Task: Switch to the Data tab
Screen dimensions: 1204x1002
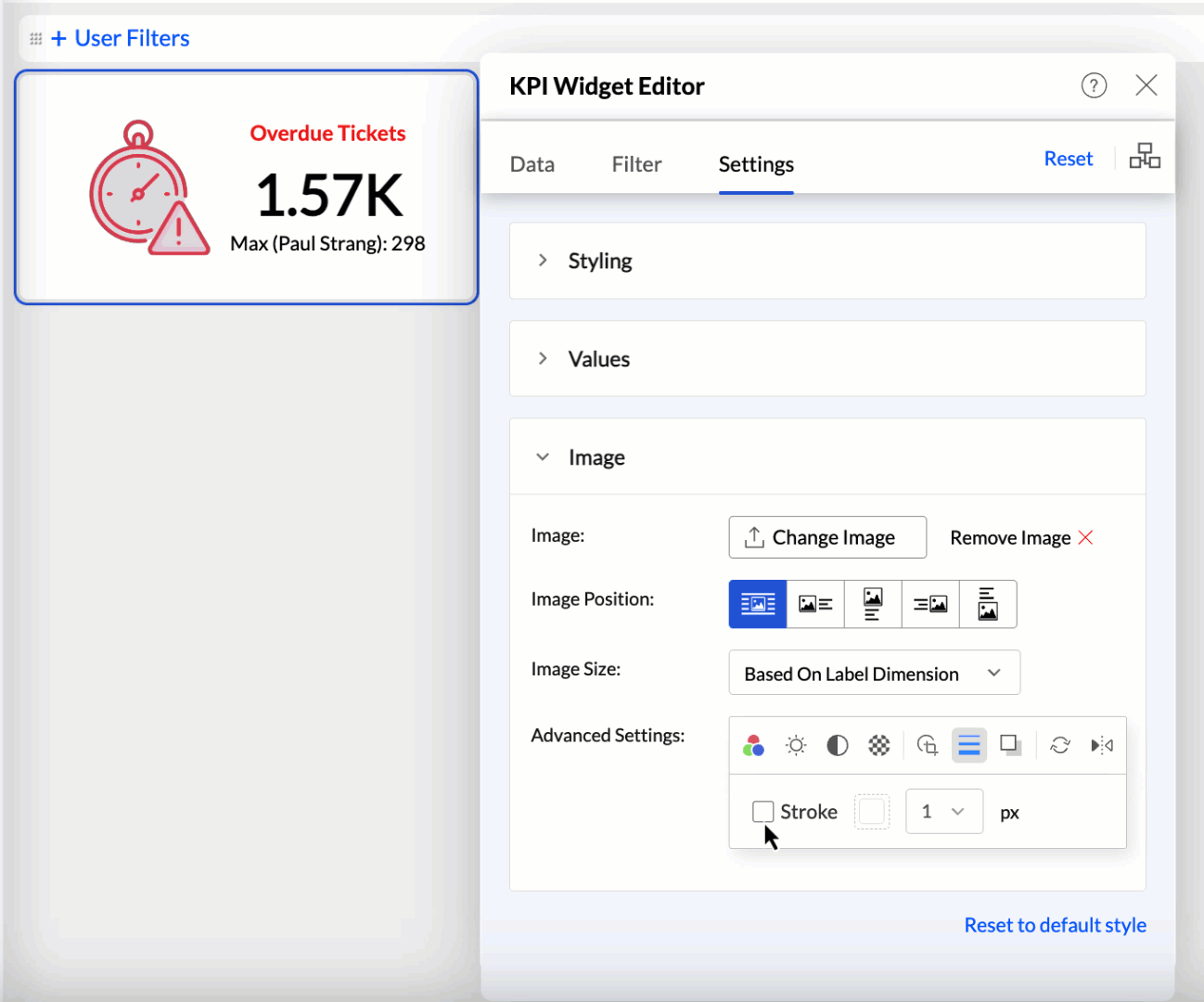Action: (x=532, y=164)
